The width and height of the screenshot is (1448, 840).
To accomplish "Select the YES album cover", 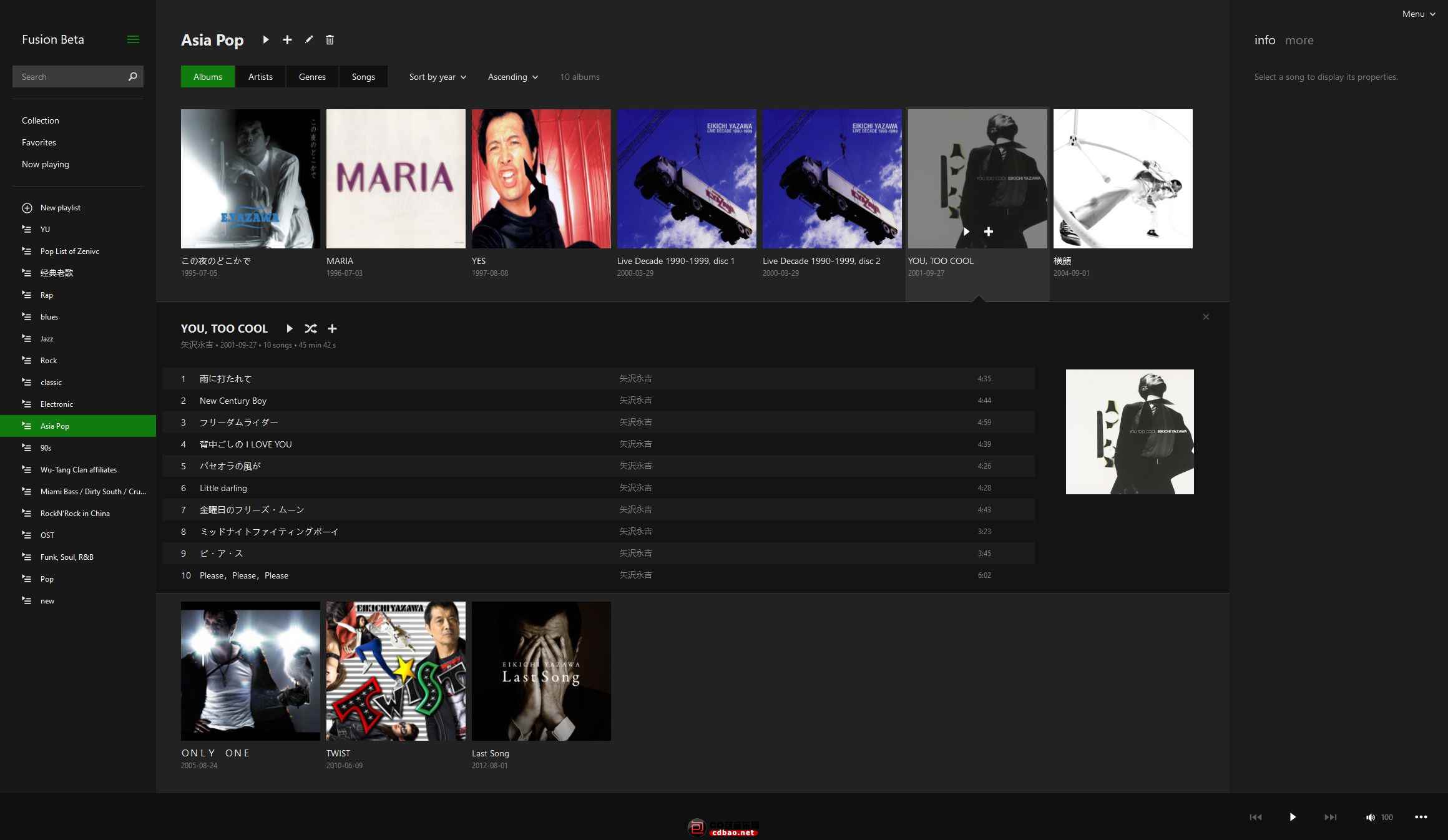I will pyautogui.click(x=541, y=178).
